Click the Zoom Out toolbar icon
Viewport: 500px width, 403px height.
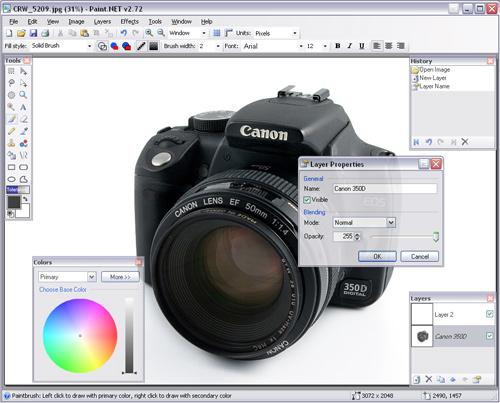[161, 33]
